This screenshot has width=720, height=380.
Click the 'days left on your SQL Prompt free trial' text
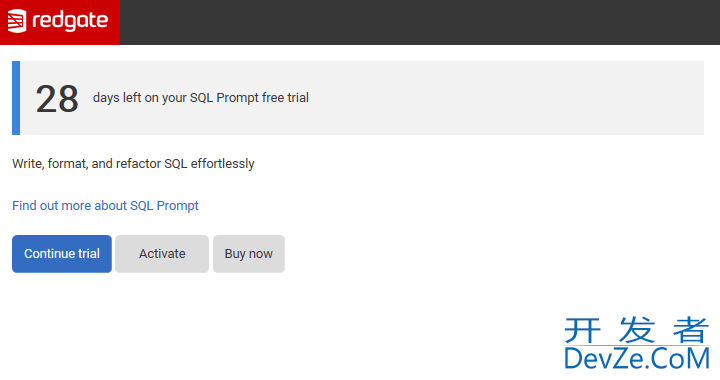(201, 98)
